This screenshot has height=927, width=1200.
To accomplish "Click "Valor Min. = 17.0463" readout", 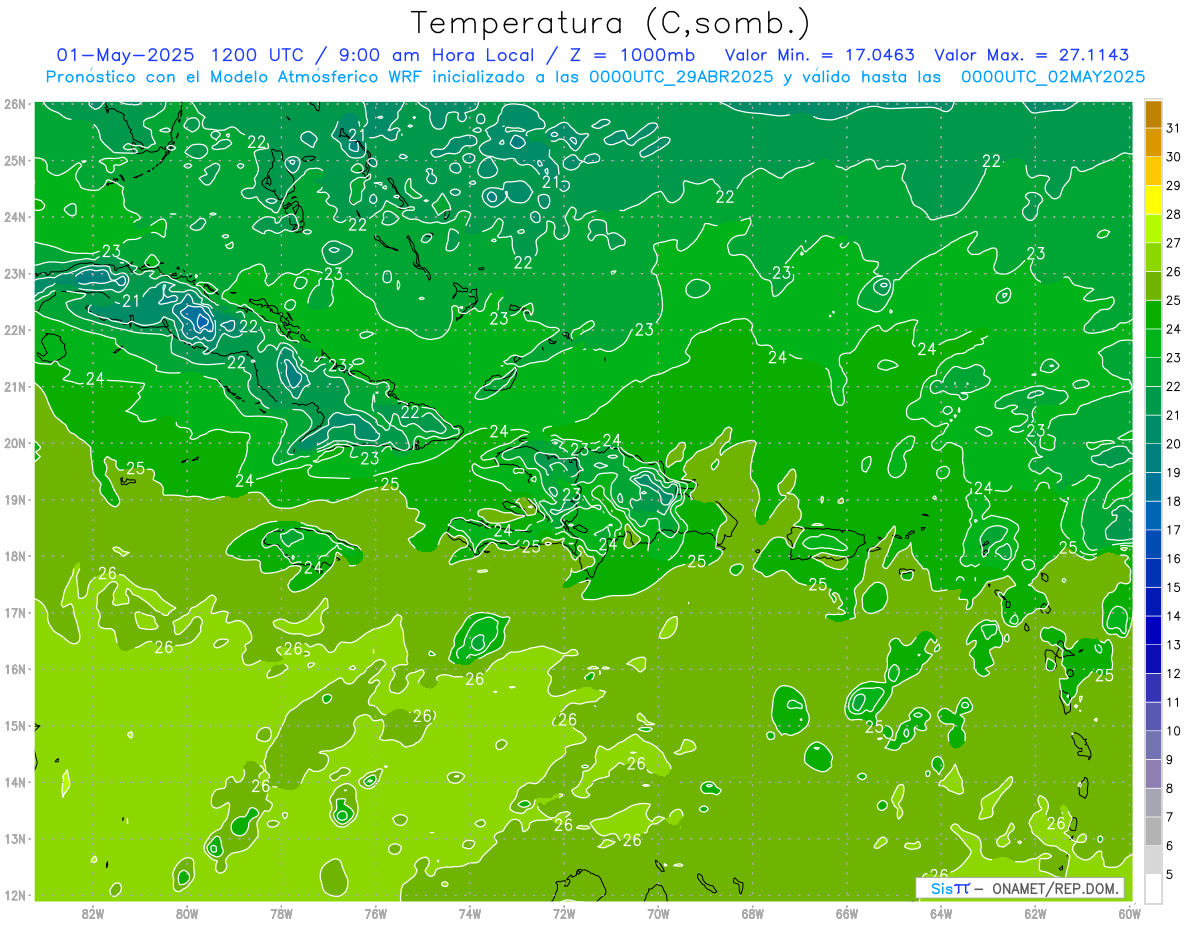I will 819,54.
